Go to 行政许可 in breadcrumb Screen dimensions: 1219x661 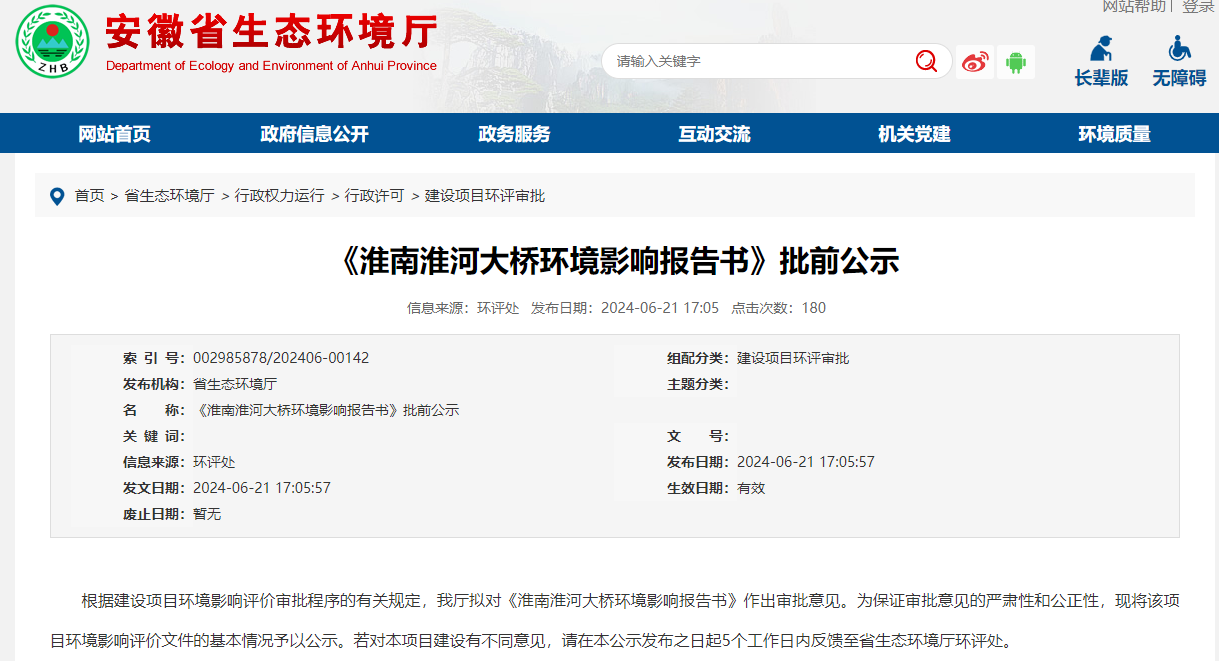(375, 196)
